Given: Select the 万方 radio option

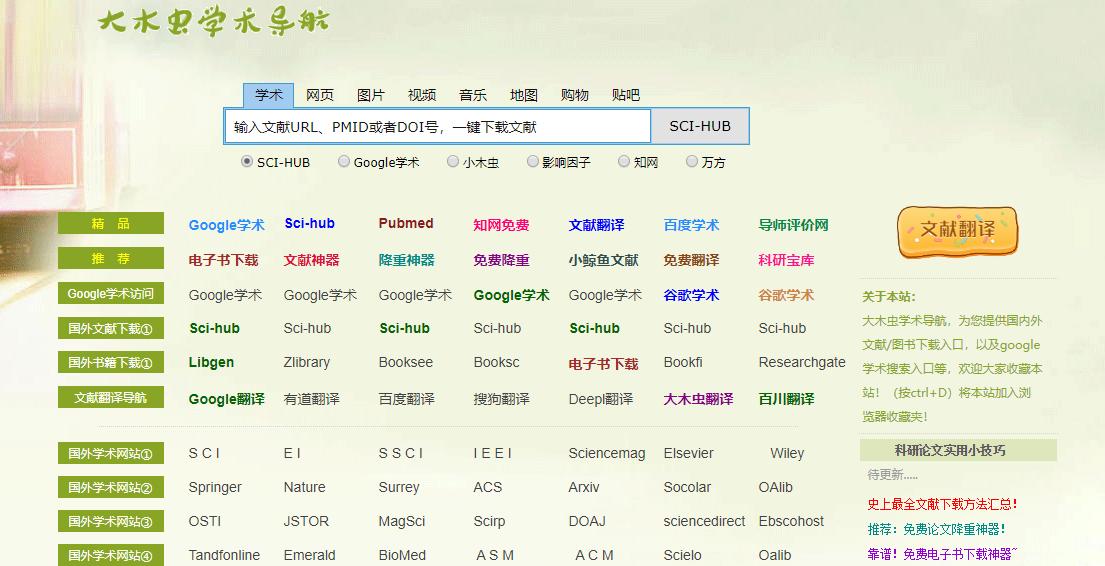Looking at the screenshot, I should coord(691,161).
